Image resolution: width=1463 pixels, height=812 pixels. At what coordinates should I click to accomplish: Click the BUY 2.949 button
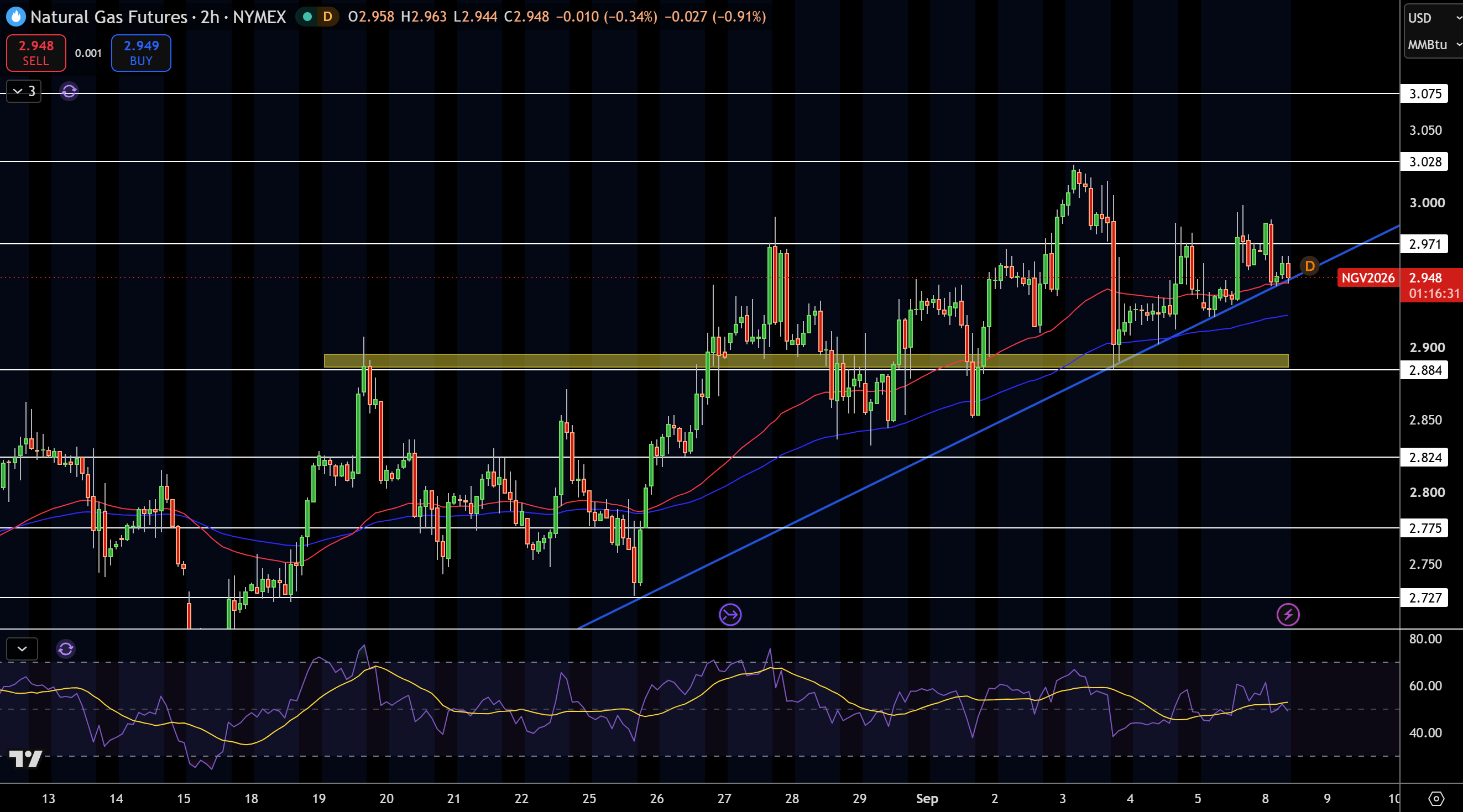[x=141, y=53]
